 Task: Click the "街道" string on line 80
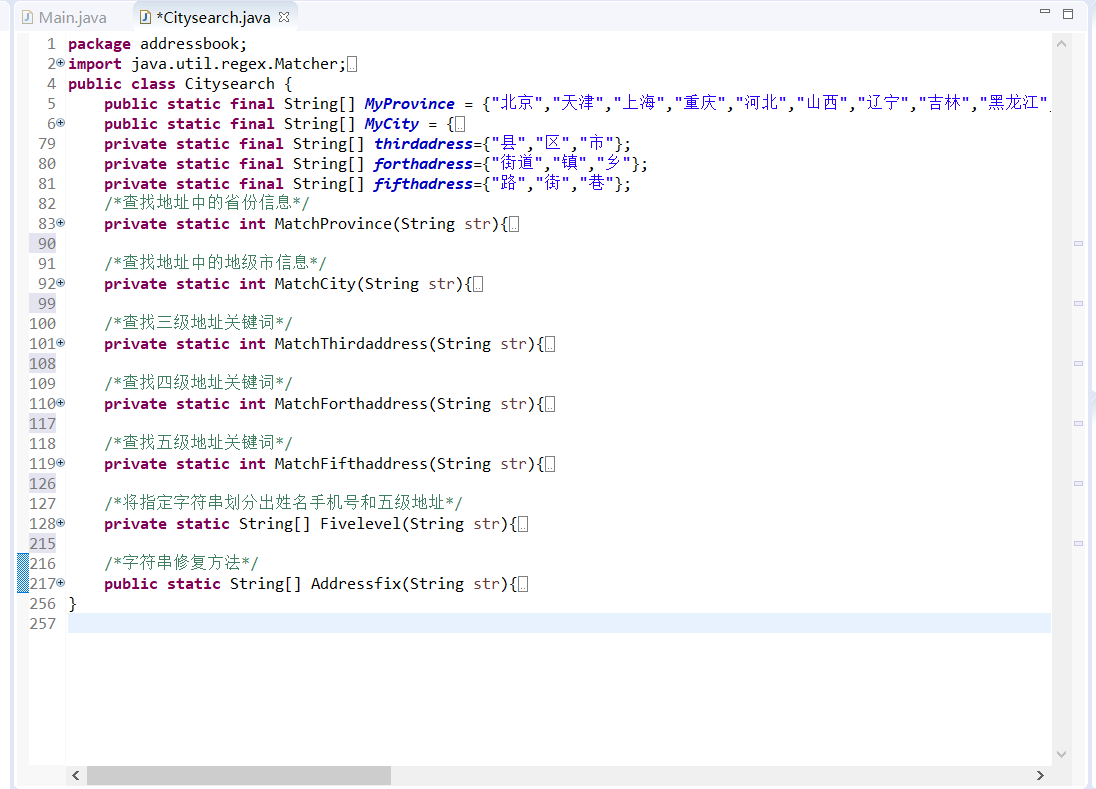click(517, 164)
